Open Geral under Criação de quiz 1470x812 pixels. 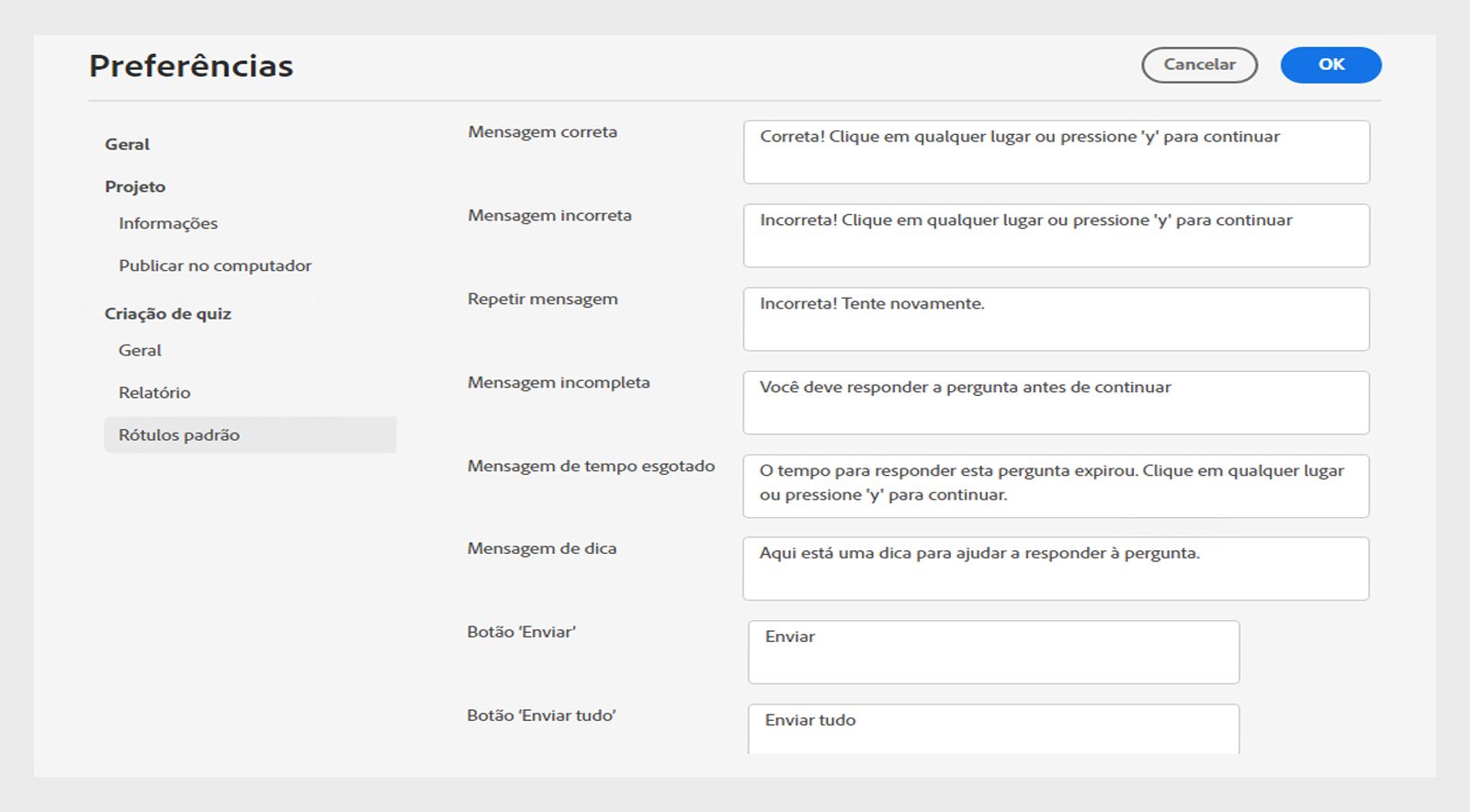click(x=140, y=350)
